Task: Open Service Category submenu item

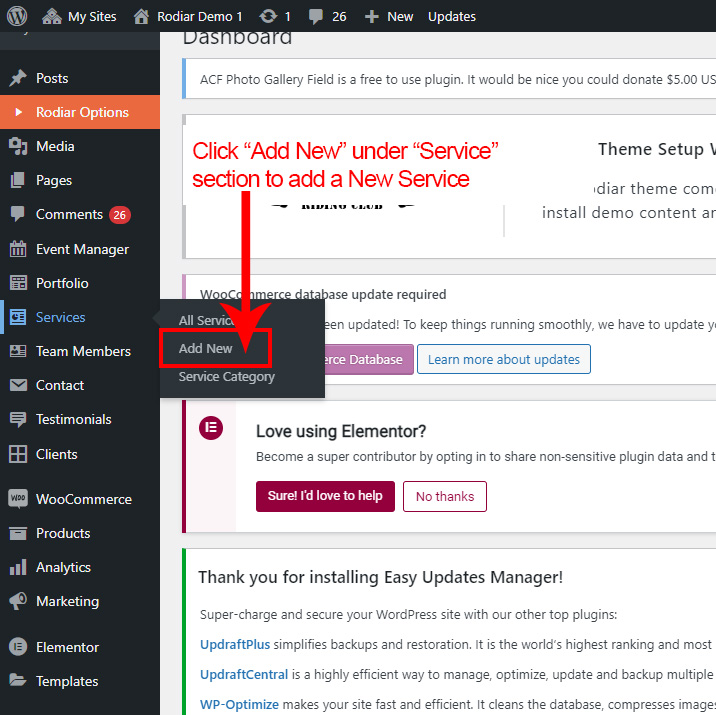Action: (226, 377)
